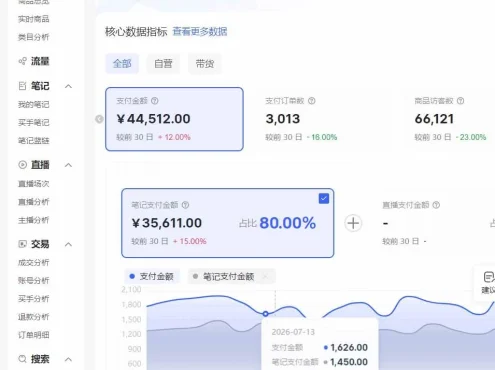Open the 流量 sidebar section

coord(40,61)
